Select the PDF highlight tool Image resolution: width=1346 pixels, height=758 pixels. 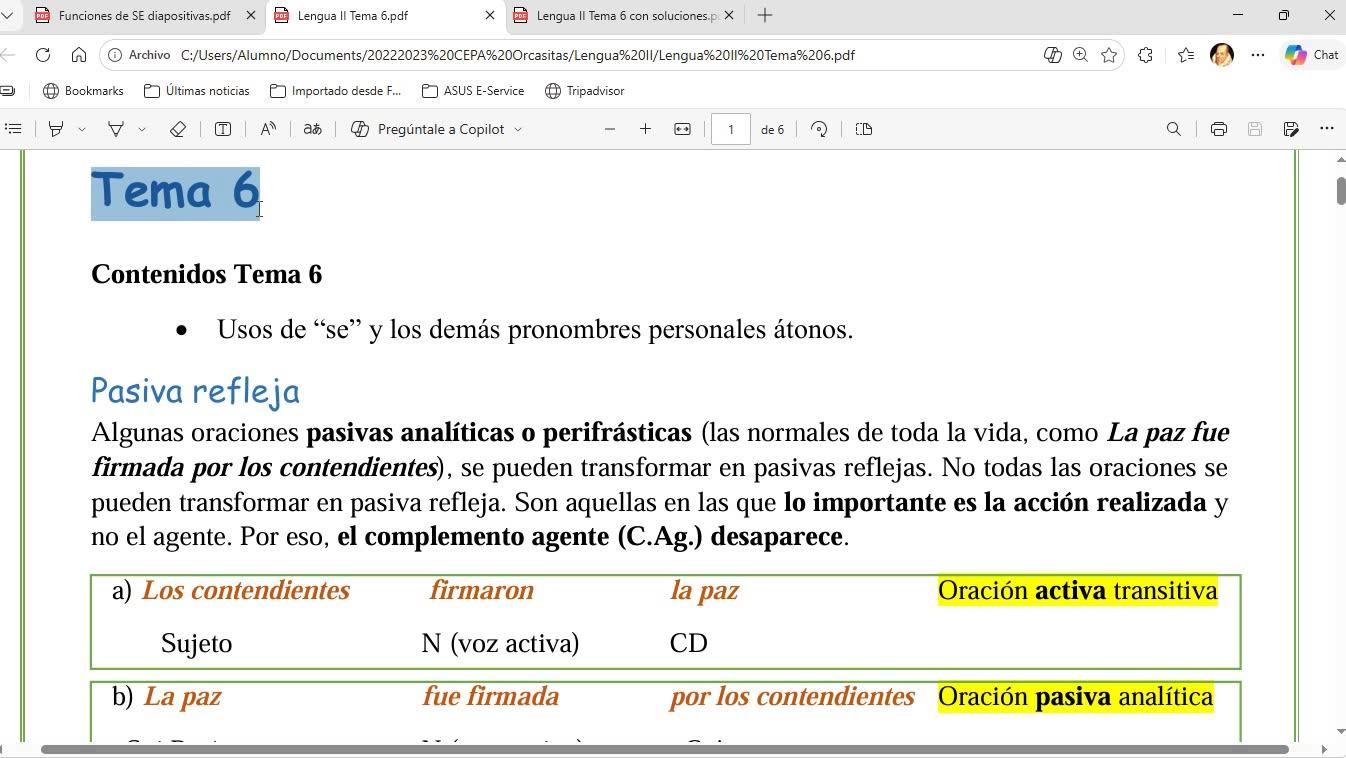click(56, 129)
